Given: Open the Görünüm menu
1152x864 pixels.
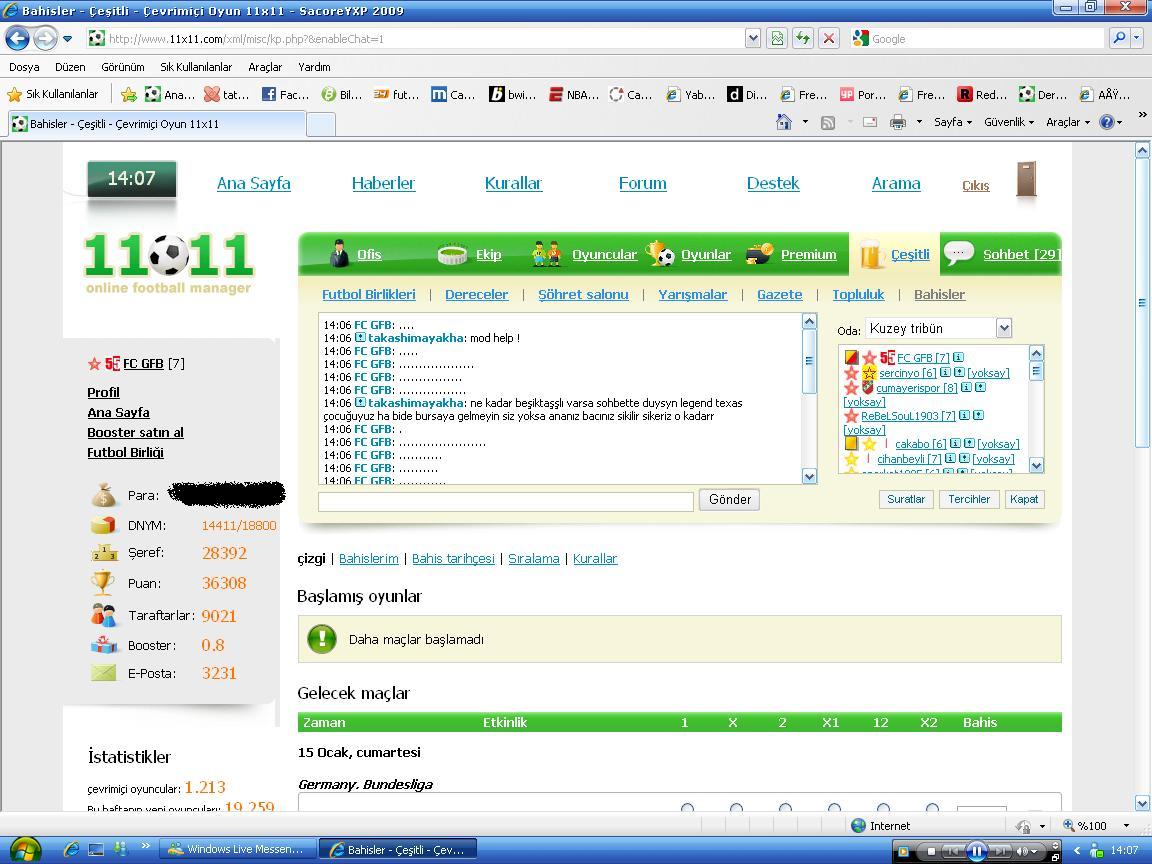Looking at the screenshot, I should (x=123, y=67).
